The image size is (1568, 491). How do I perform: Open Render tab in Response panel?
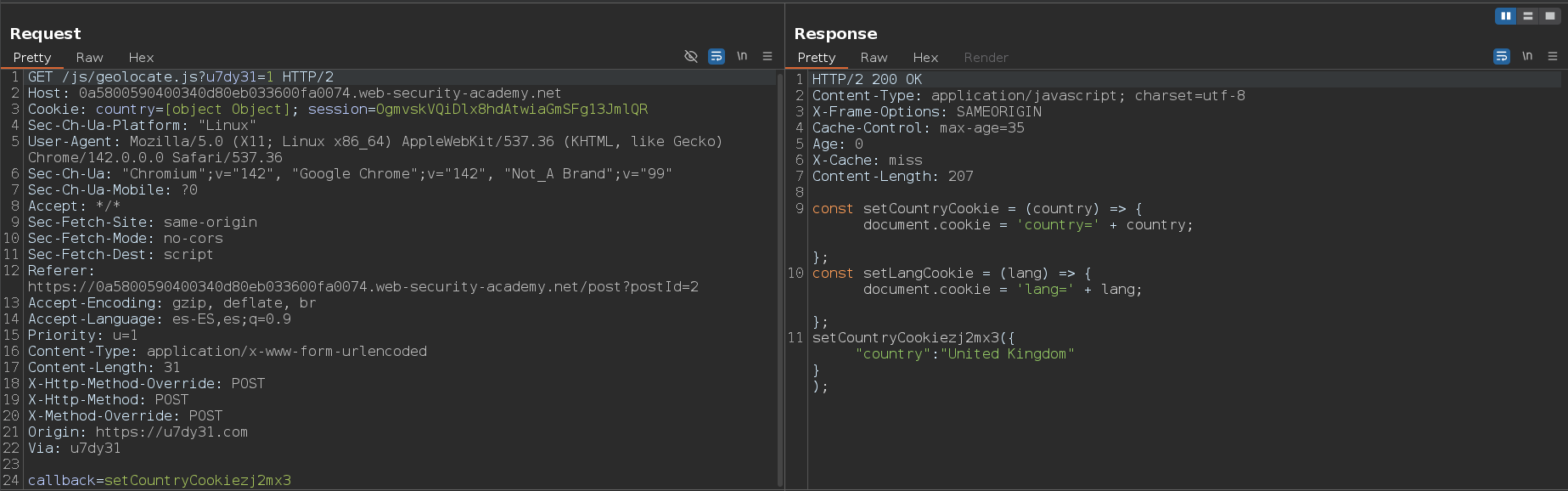[986, 58]
